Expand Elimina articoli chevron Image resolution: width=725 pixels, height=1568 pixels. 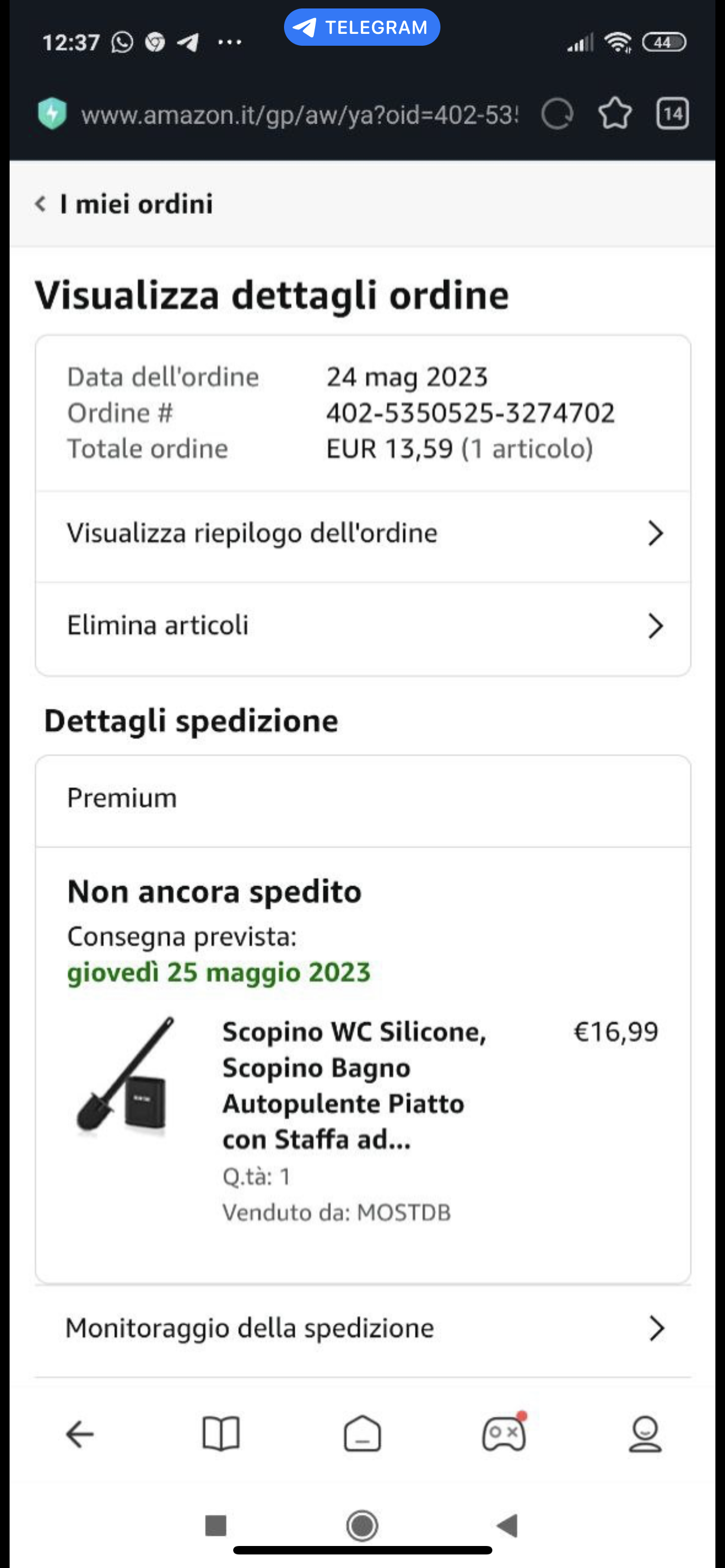(655, 626)
